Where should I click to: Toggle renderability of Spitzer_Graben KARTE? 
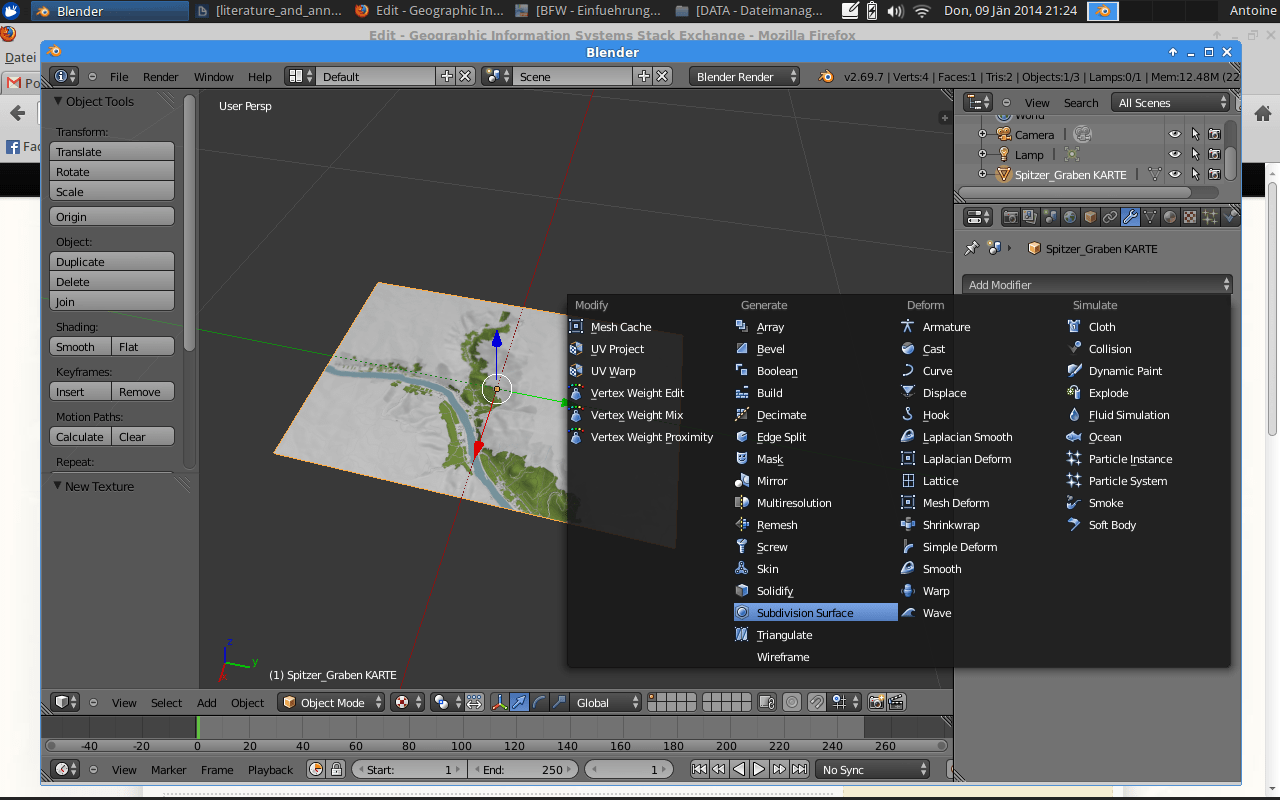coord(1214,175)
